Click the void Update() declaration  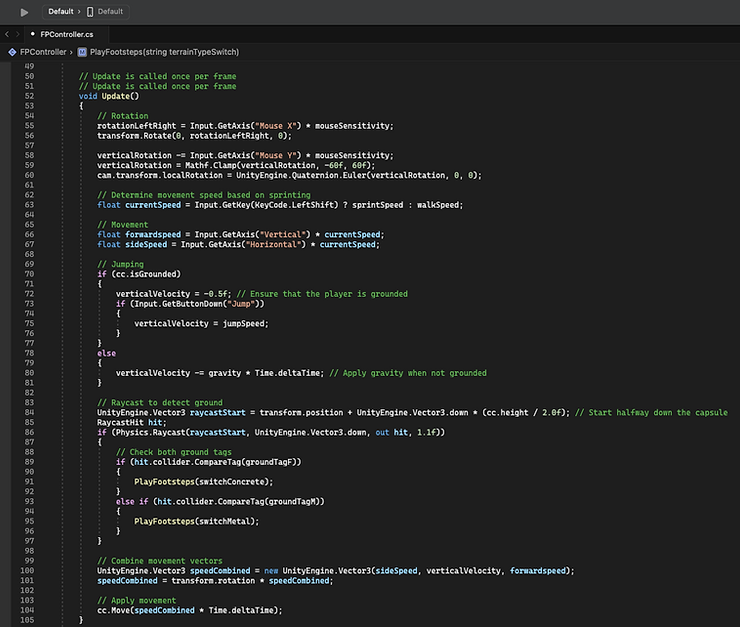109,96
